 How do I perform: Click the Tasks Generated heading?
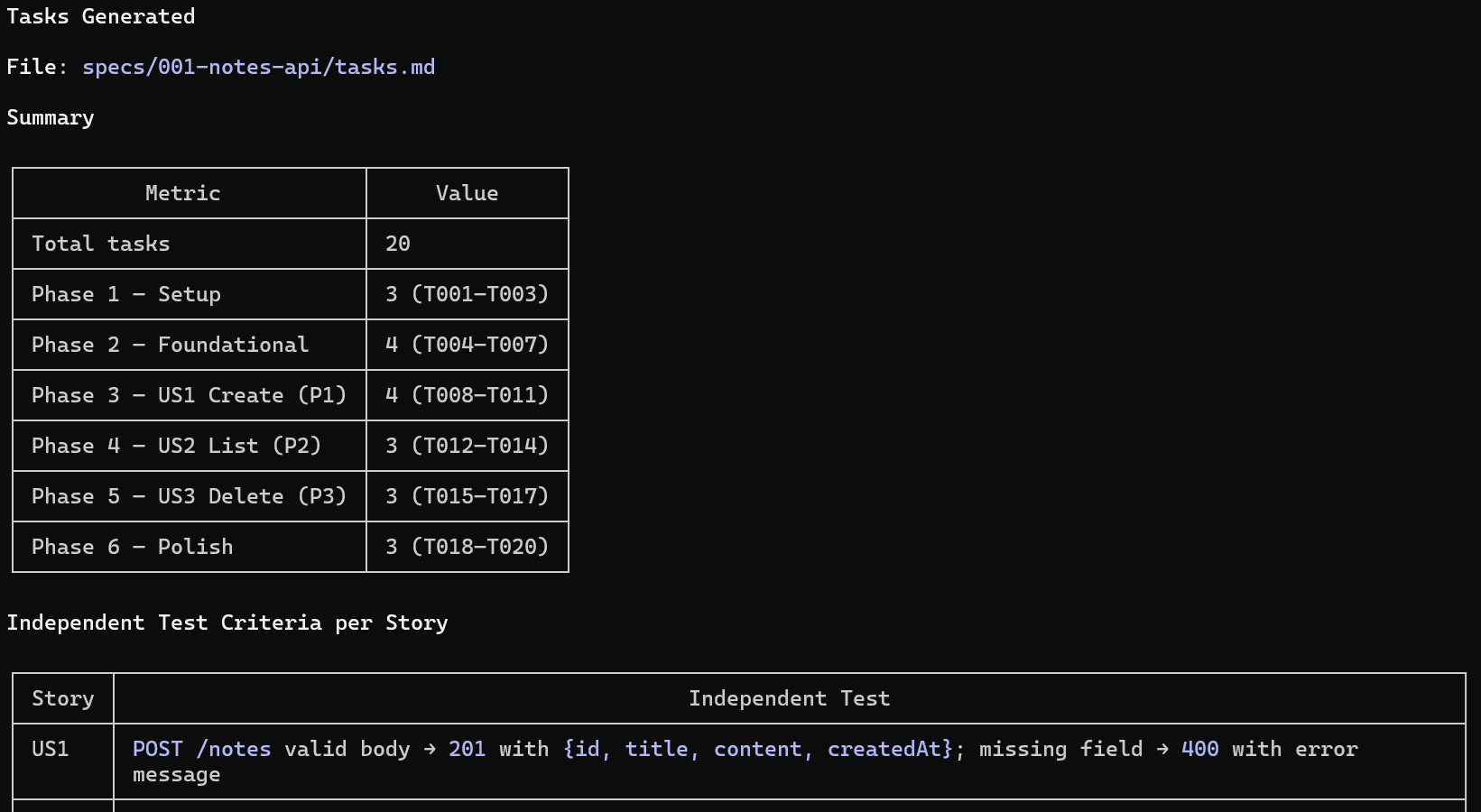(101, 15)
